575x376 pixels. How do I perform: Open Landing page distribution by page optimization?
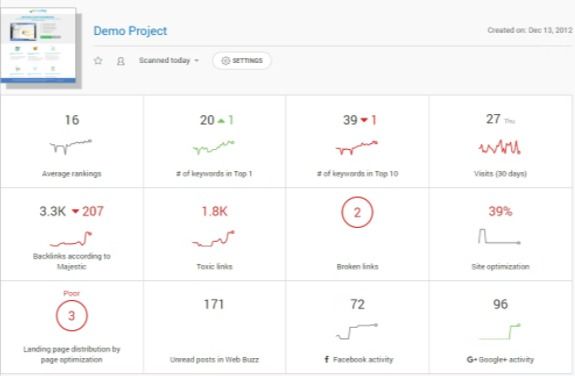72,354
